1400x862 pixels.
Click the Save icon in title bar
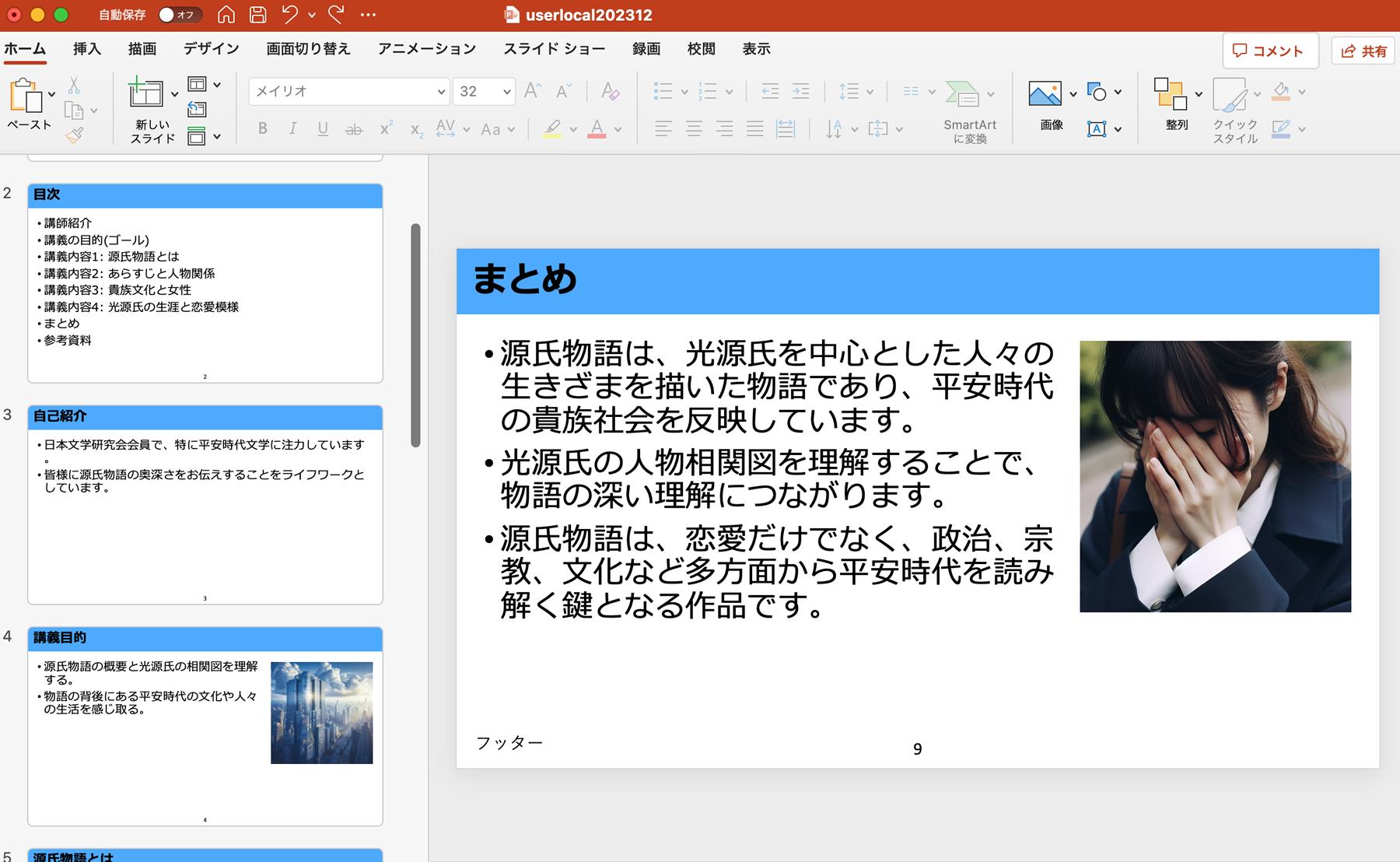[x=257, y=15]
